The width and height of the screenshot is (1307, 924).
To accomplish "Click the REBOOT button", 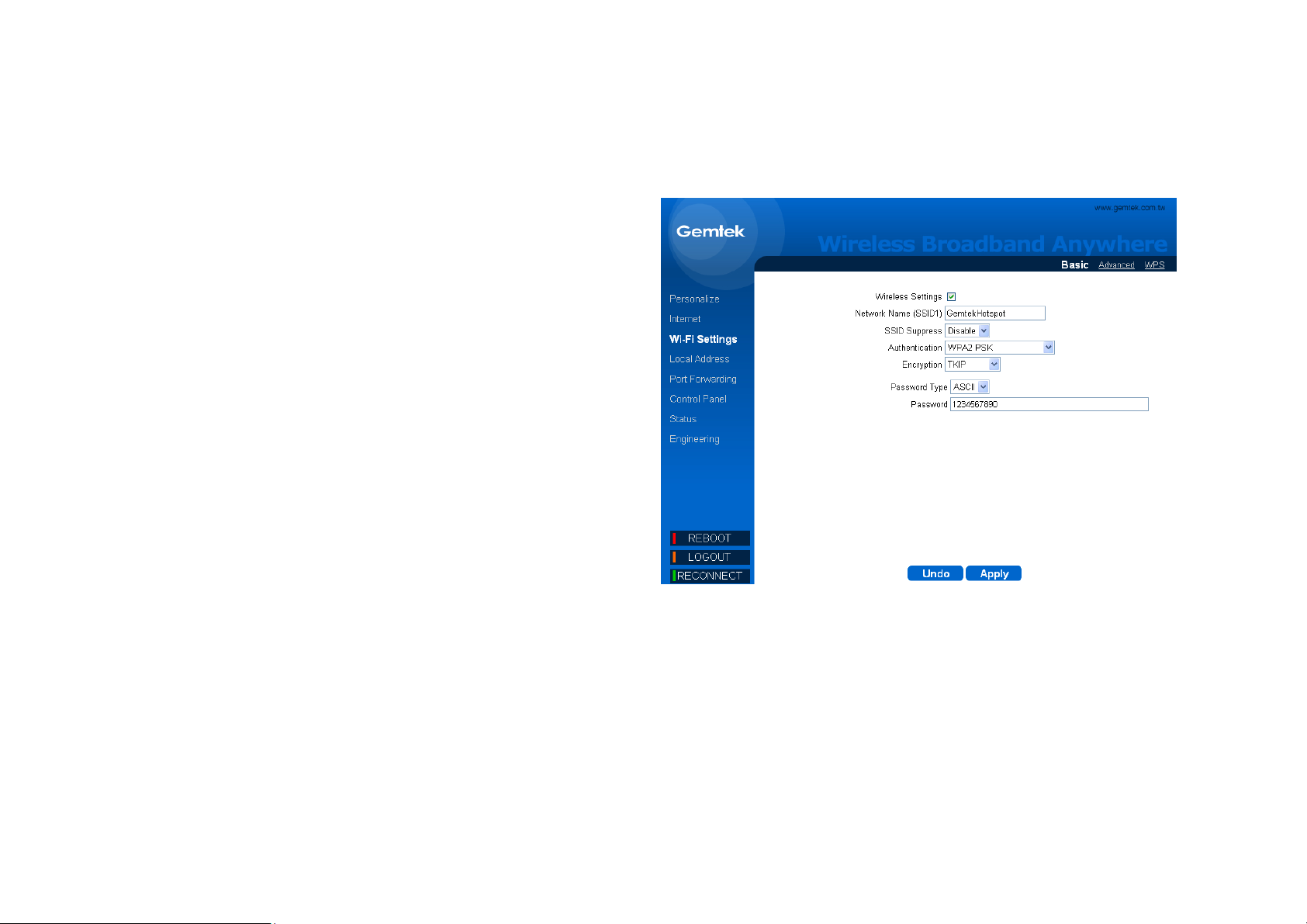I will pyautogui.click(x=710, y=538).
